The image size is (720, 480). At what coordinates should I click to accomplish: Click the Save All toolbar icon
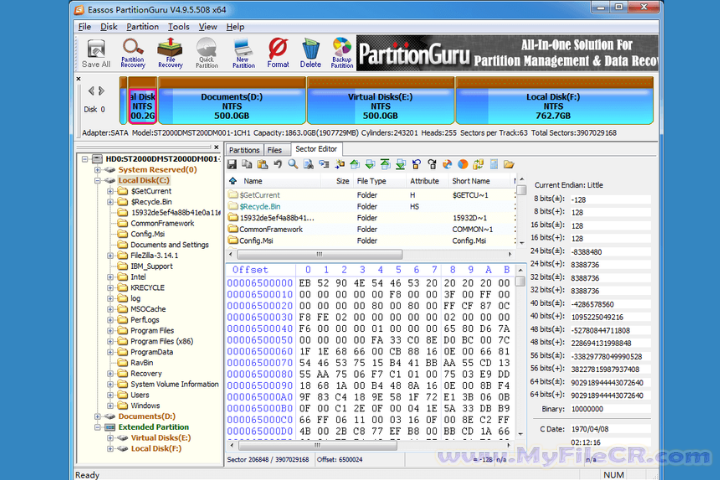click(x=96, y=53)
